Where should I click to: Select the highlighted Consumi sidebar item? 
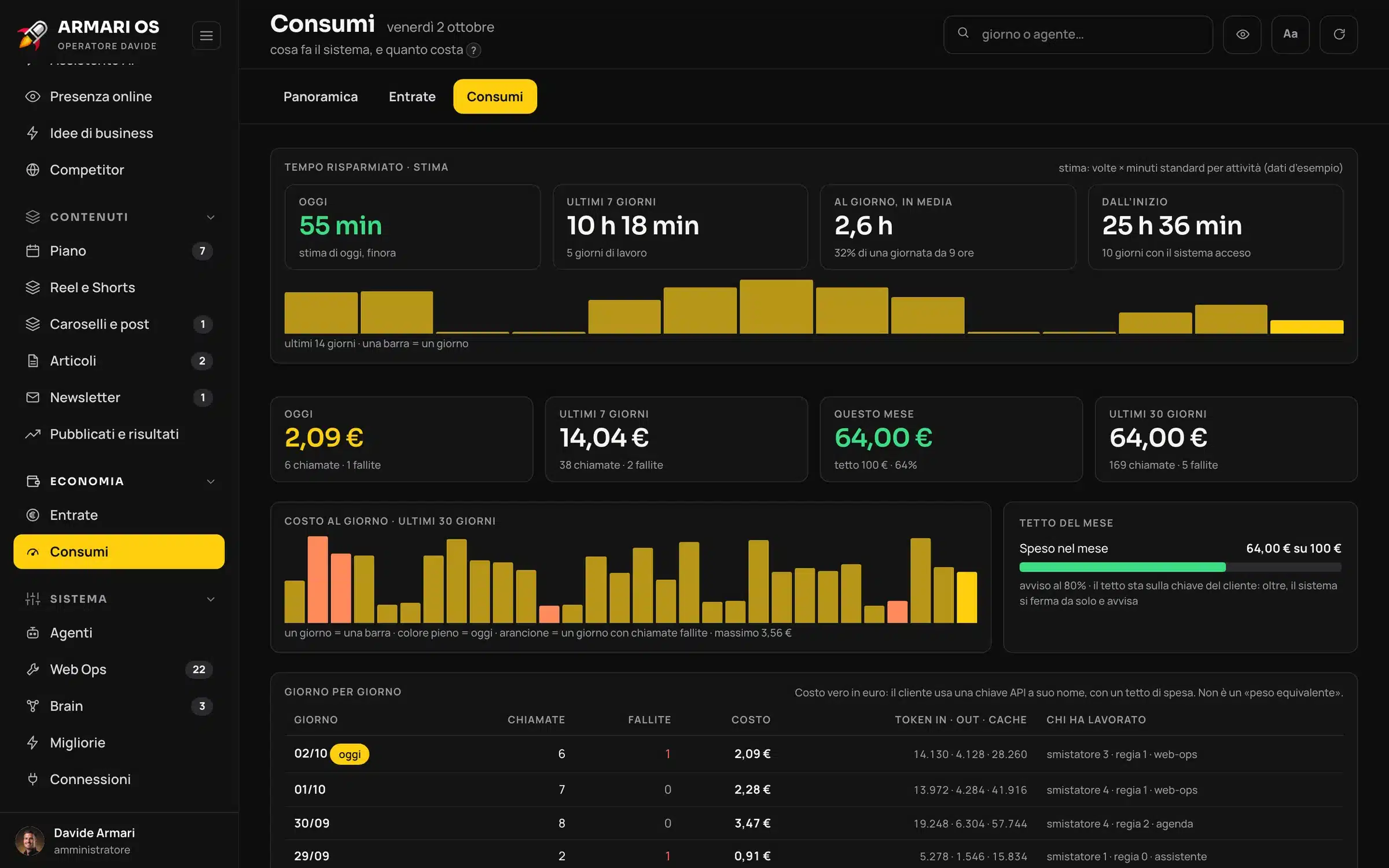pos(119,551)
